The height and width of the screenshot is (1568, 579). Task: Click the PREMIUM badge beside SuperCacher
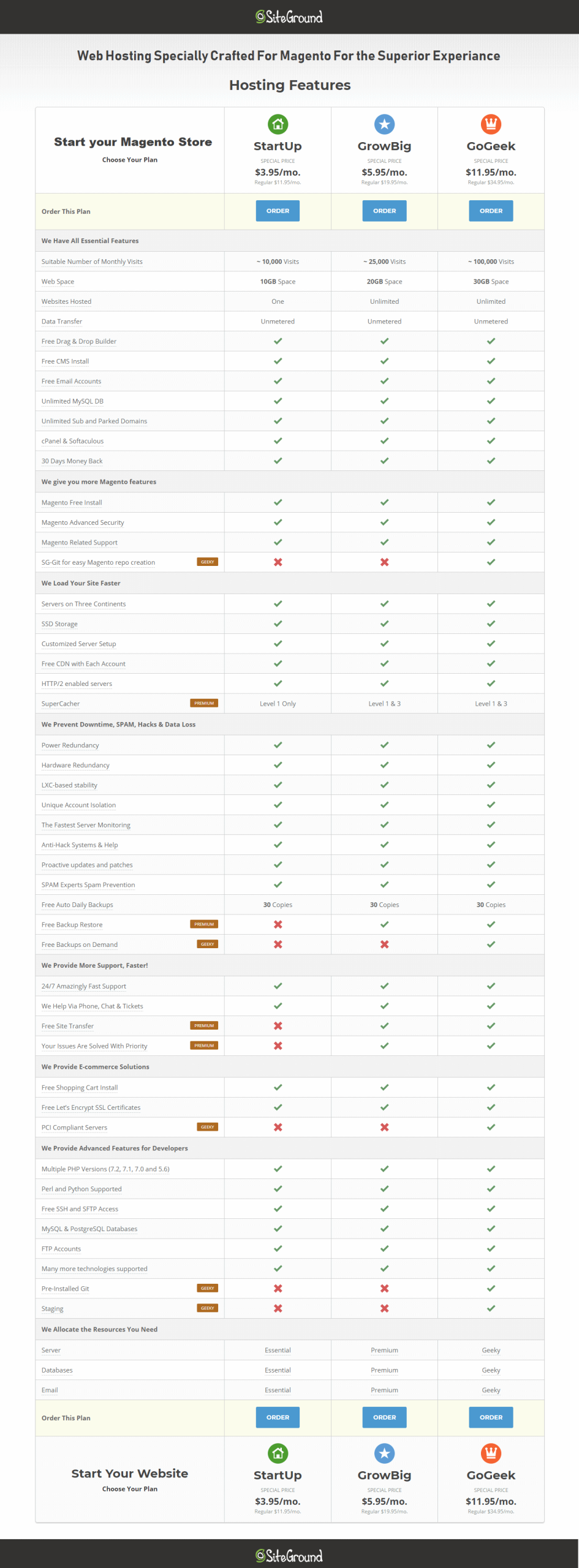204,703
